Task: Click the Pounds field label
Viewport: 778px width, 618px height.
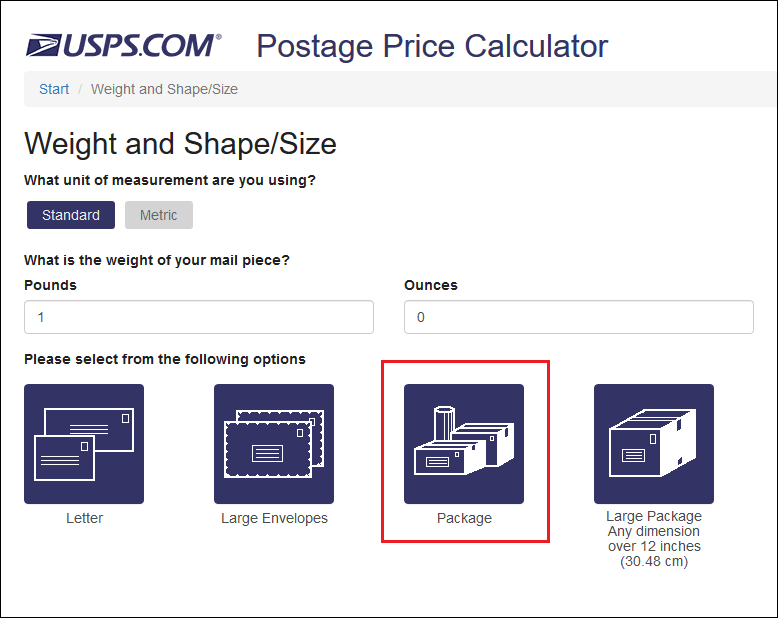Action: 51,285
